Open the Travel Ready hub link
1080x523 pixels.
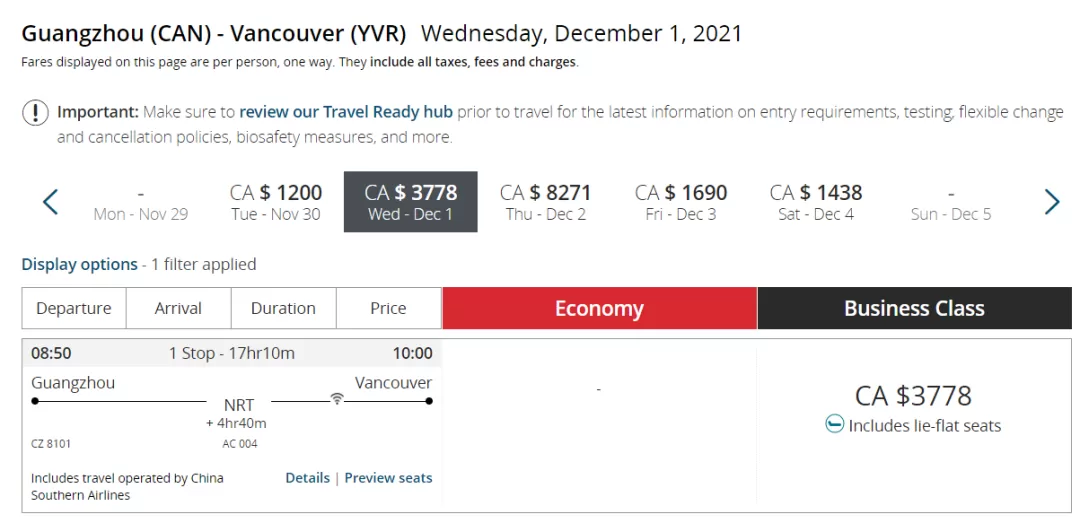[x=346, y=112]
